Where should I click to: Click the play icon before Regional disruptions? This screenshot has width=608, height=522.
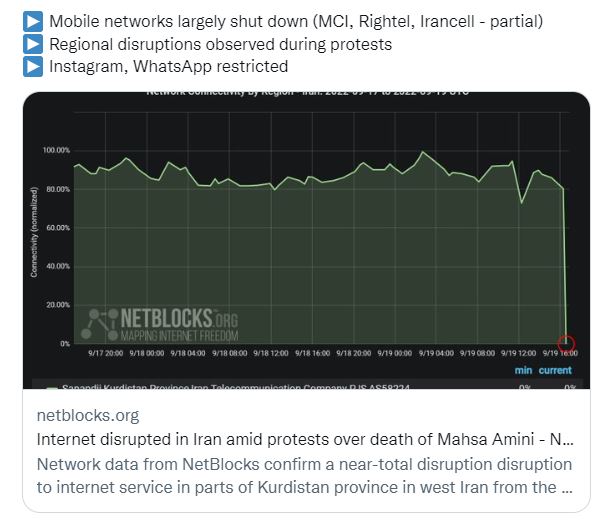[x=33, y=44]
